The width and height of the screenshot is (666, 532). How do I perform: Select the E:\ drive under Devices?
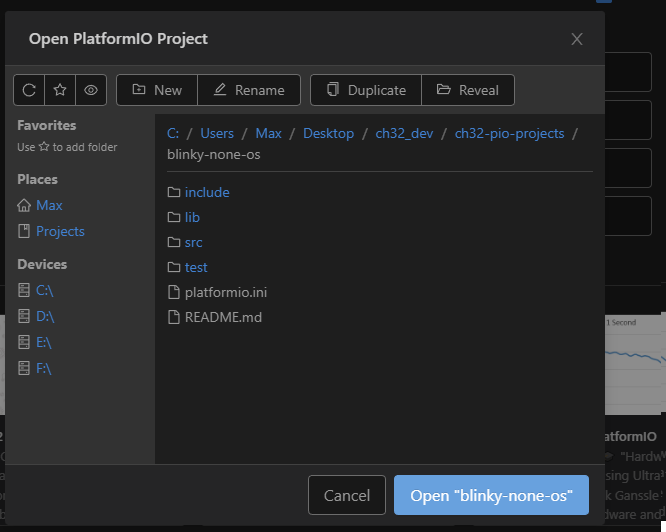click(x=44, y=342)
